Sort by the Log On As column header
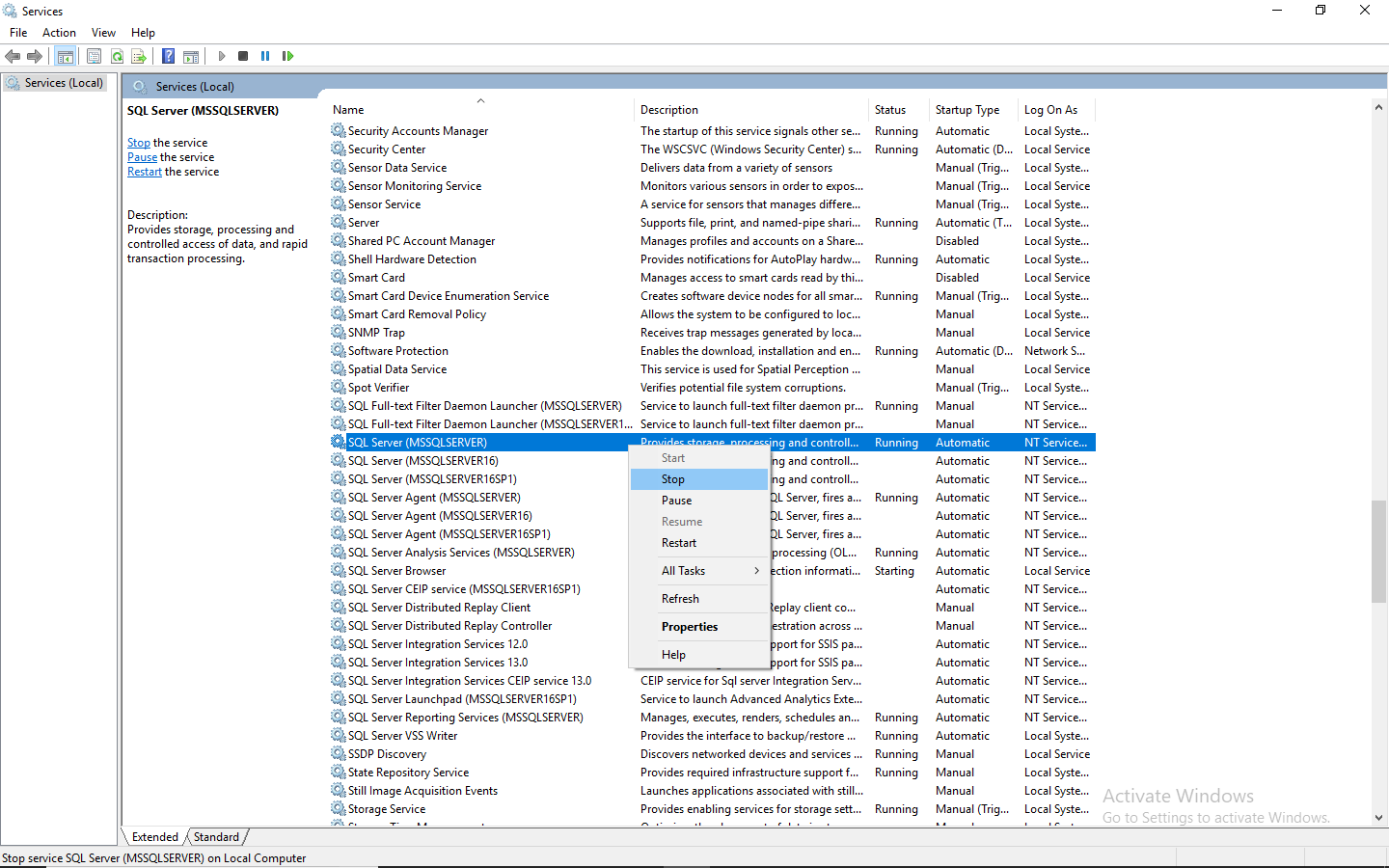The image size is (1389, 868). 1057,110
